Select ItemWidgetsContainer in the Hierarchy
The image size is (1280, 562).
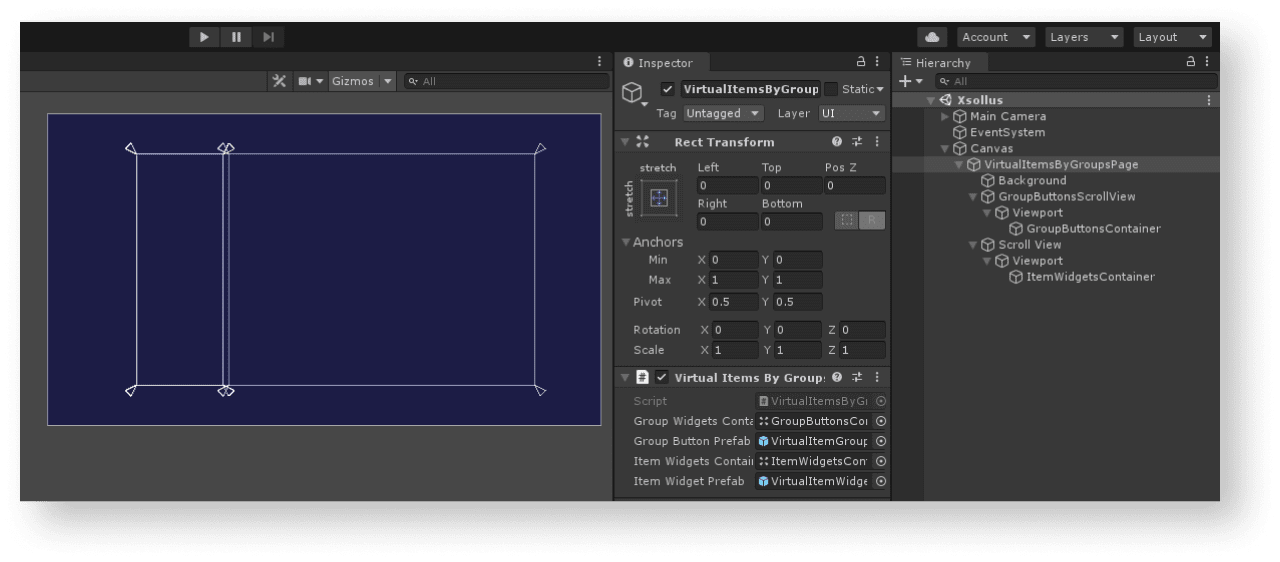[x=1090, y=277]
